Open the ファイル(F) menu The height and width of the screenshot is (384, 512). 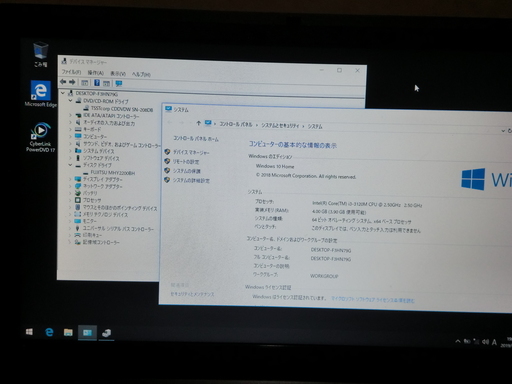pos(71,72)
